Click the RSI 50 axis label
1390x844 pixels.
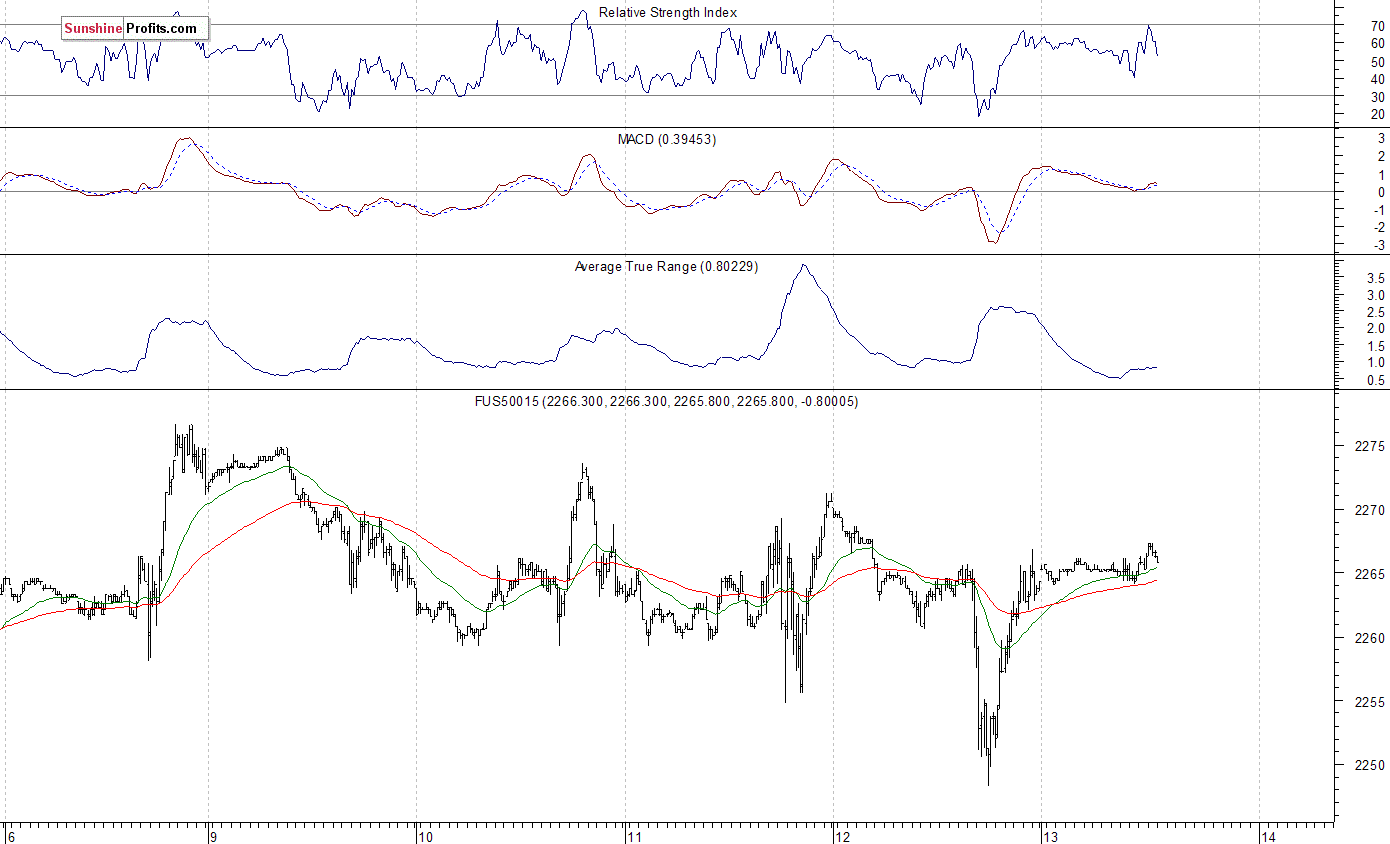[x=1378, y=61]
